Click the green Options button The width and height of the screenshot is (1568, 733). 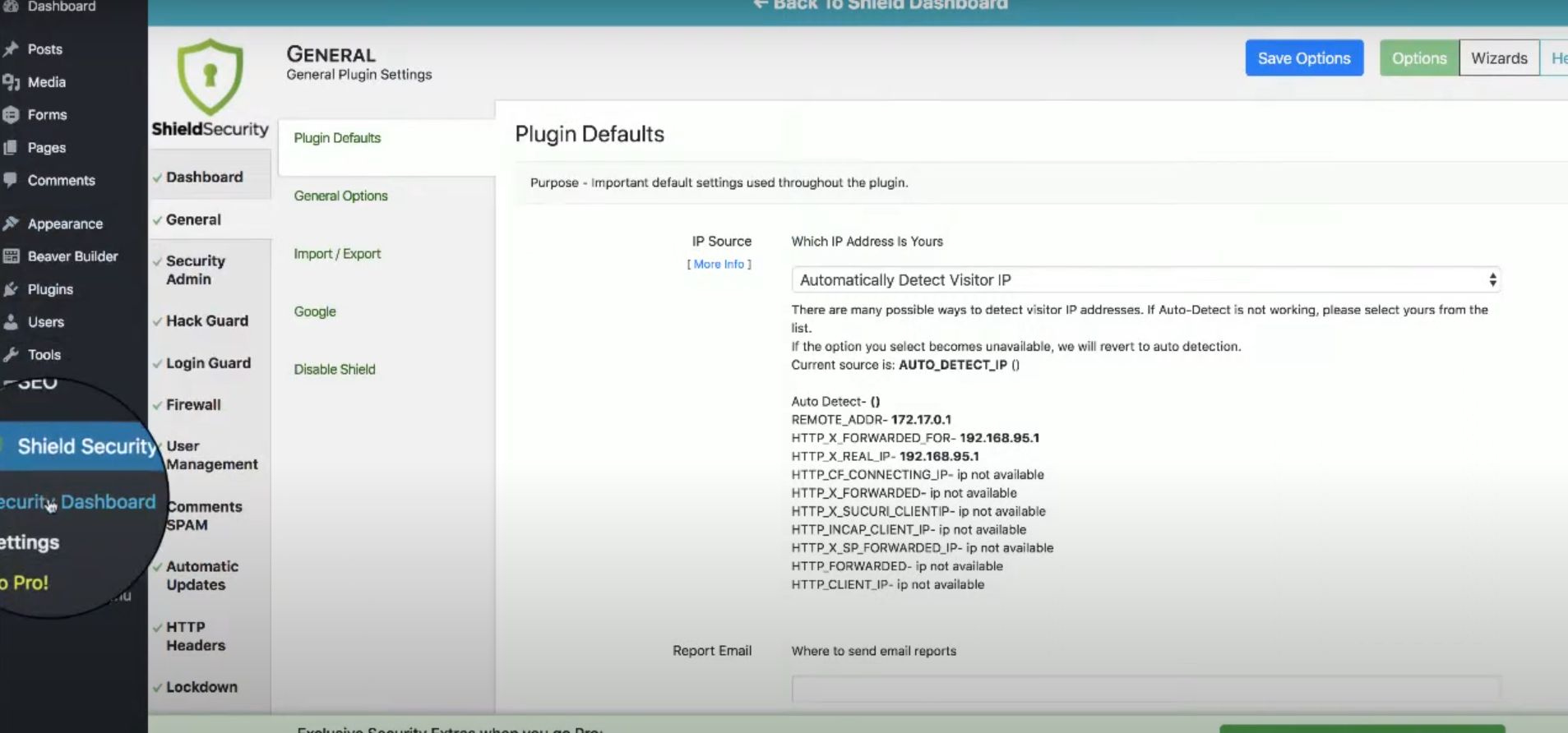coord(1419,58)
